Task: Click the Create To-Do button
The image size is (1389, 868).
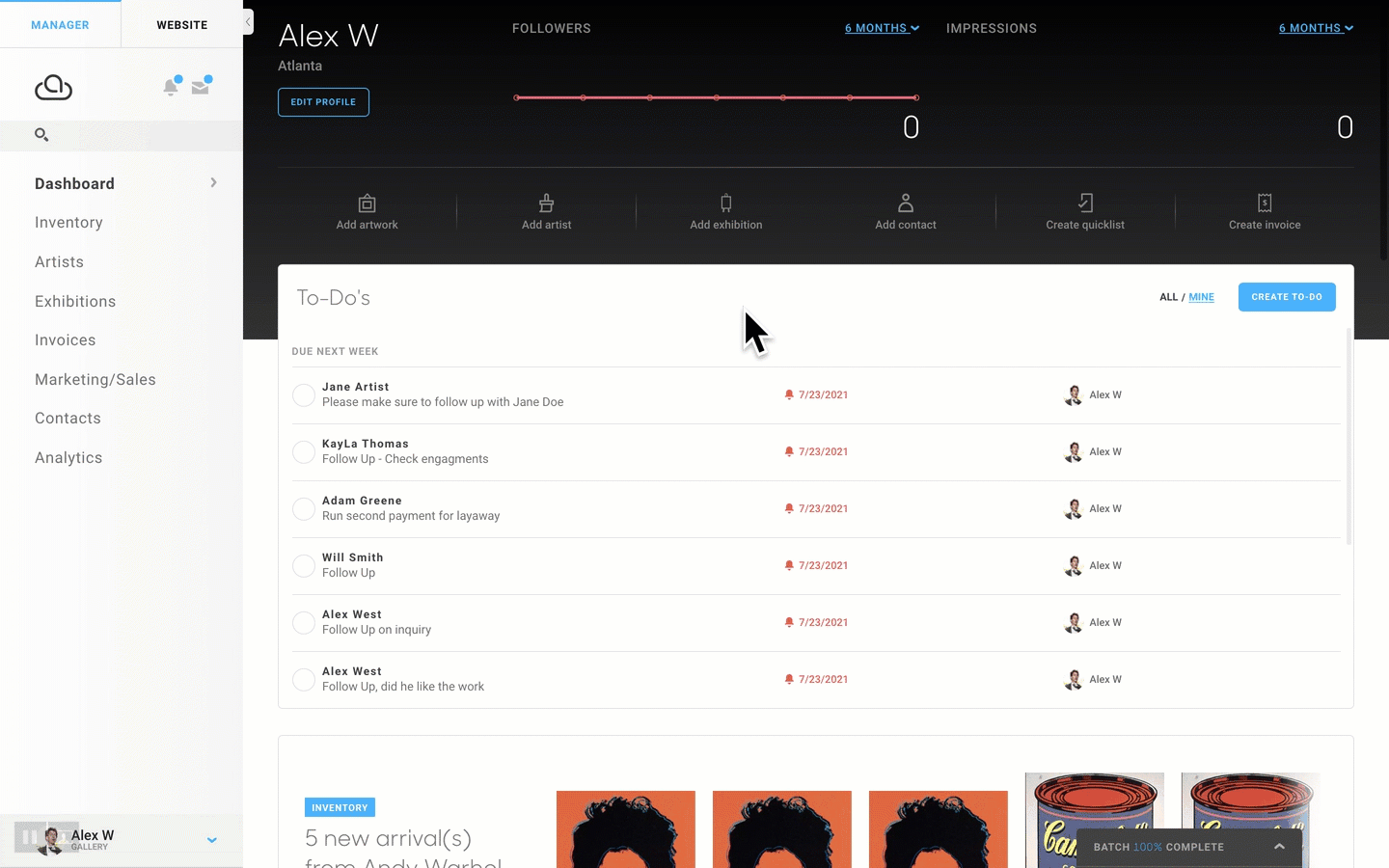Action: click(x=1287, y=297)
